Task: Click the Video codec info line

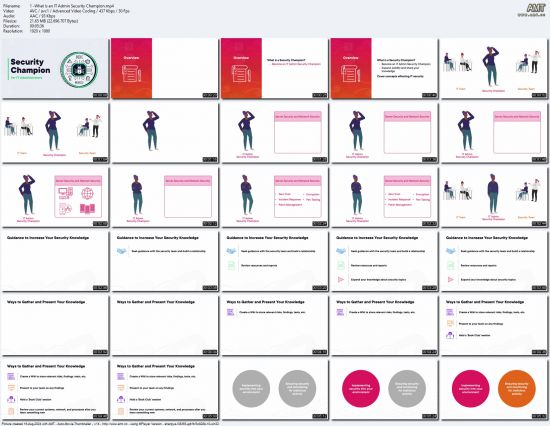Action: [x=66, y=11]
